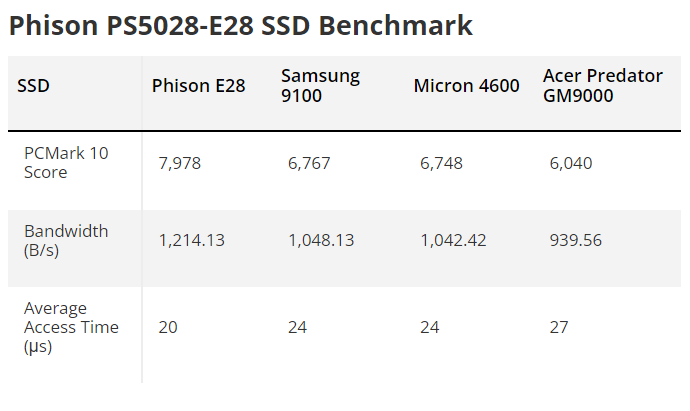Select the 6,748 score cell
This screenshot has height=411, width=690.
441,163
